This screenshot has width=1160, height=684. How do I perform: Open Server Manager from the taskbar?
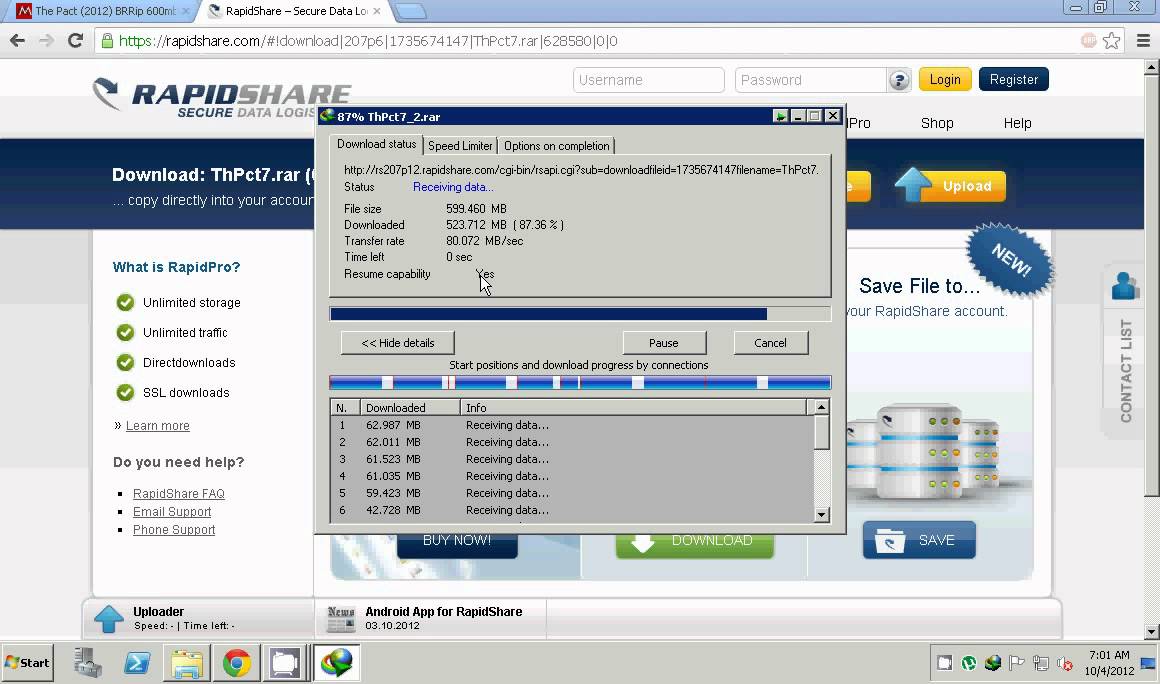(87, 663)
